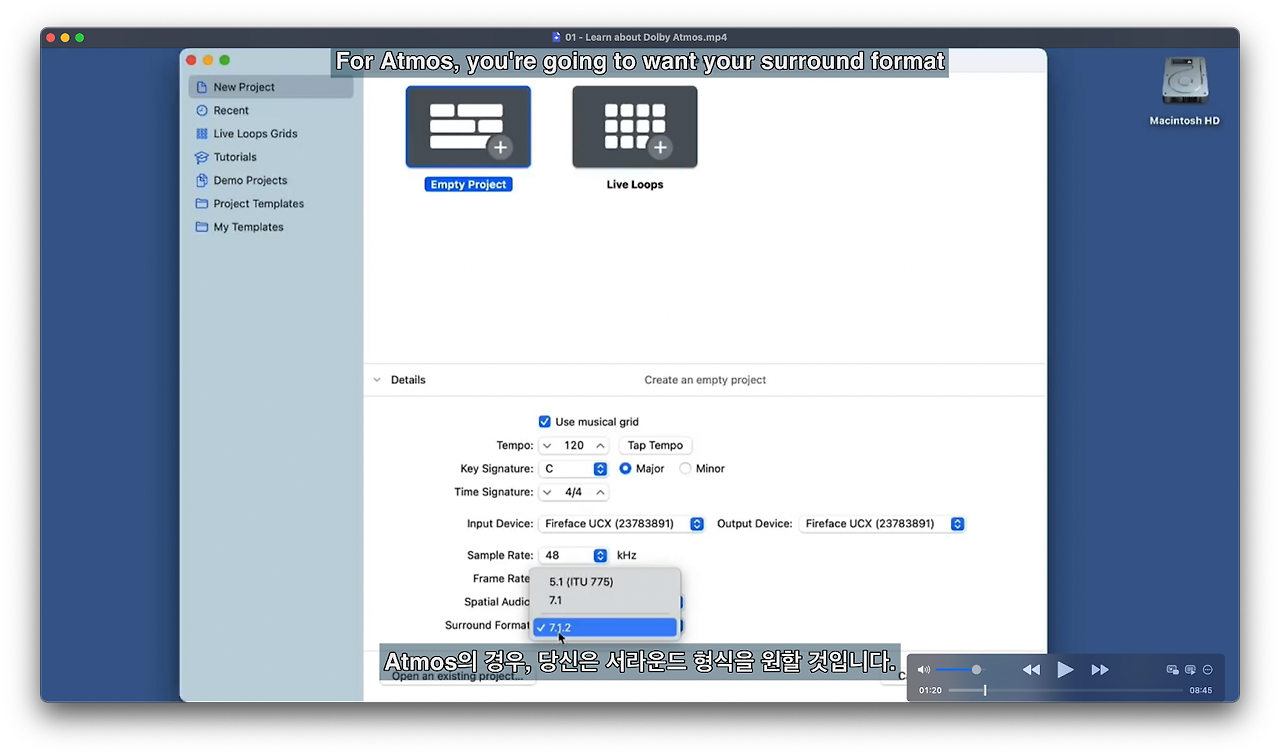The width and height of the screenshot is (1280, 756).
Task: Open Demo Projects in the sidebar
Action: (x=271, y=181)
